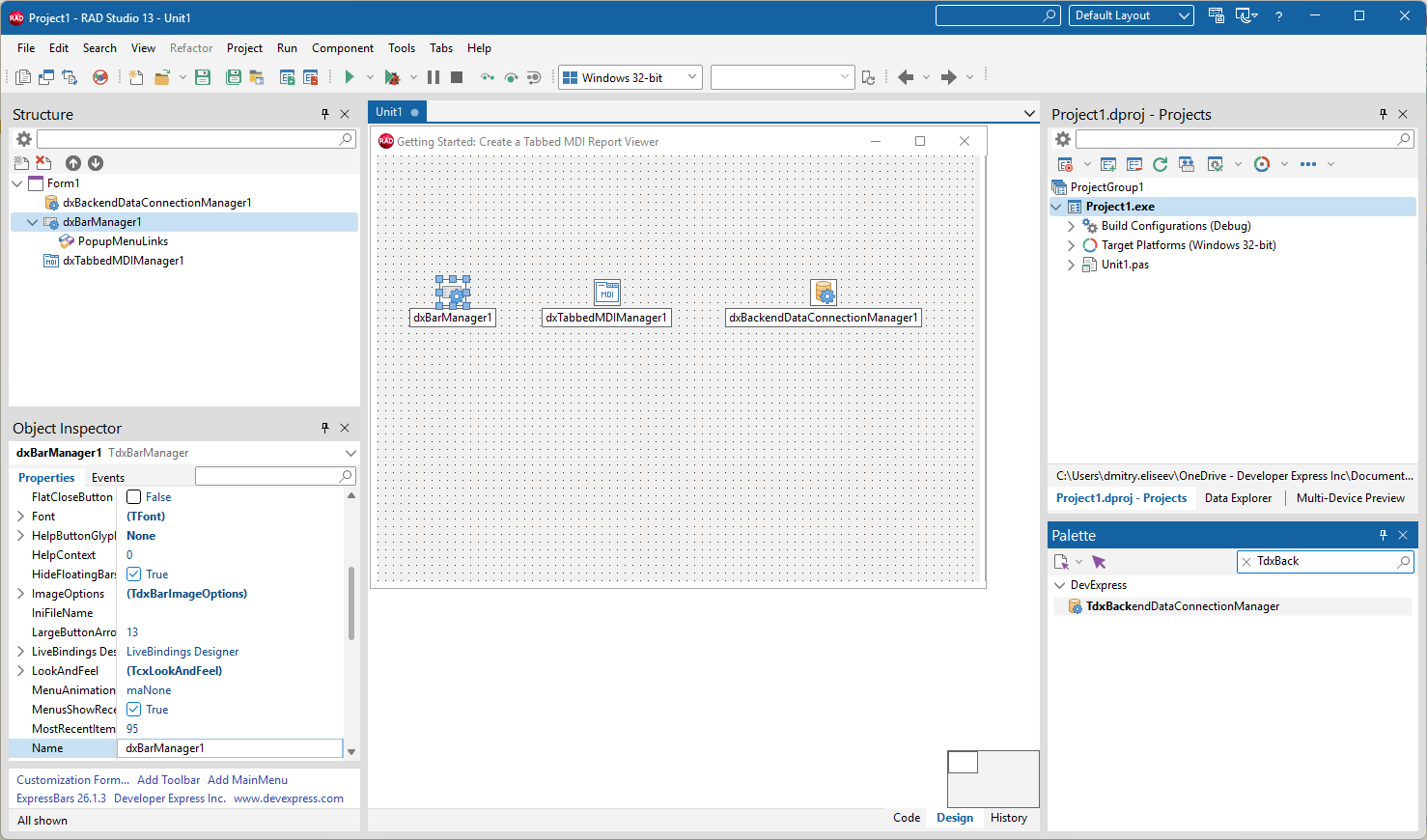This screenshot has height=840, width=1427.
Task: Open the Project menu
Action: pyautogui.click(x=244, y=48)
